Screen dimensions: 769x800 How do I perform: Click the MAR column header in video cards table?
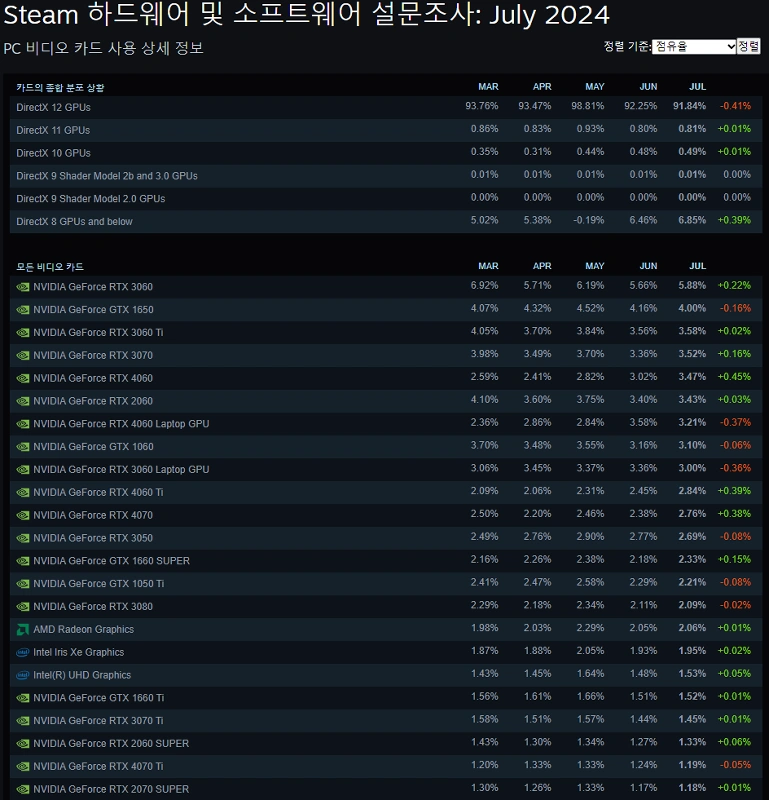488,266
